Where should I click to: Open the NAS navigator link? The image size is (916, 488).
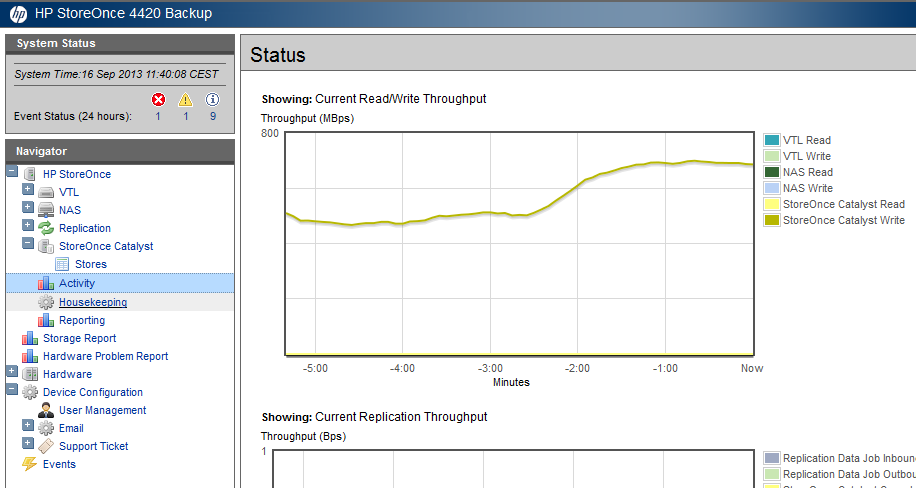pos(70,210)
